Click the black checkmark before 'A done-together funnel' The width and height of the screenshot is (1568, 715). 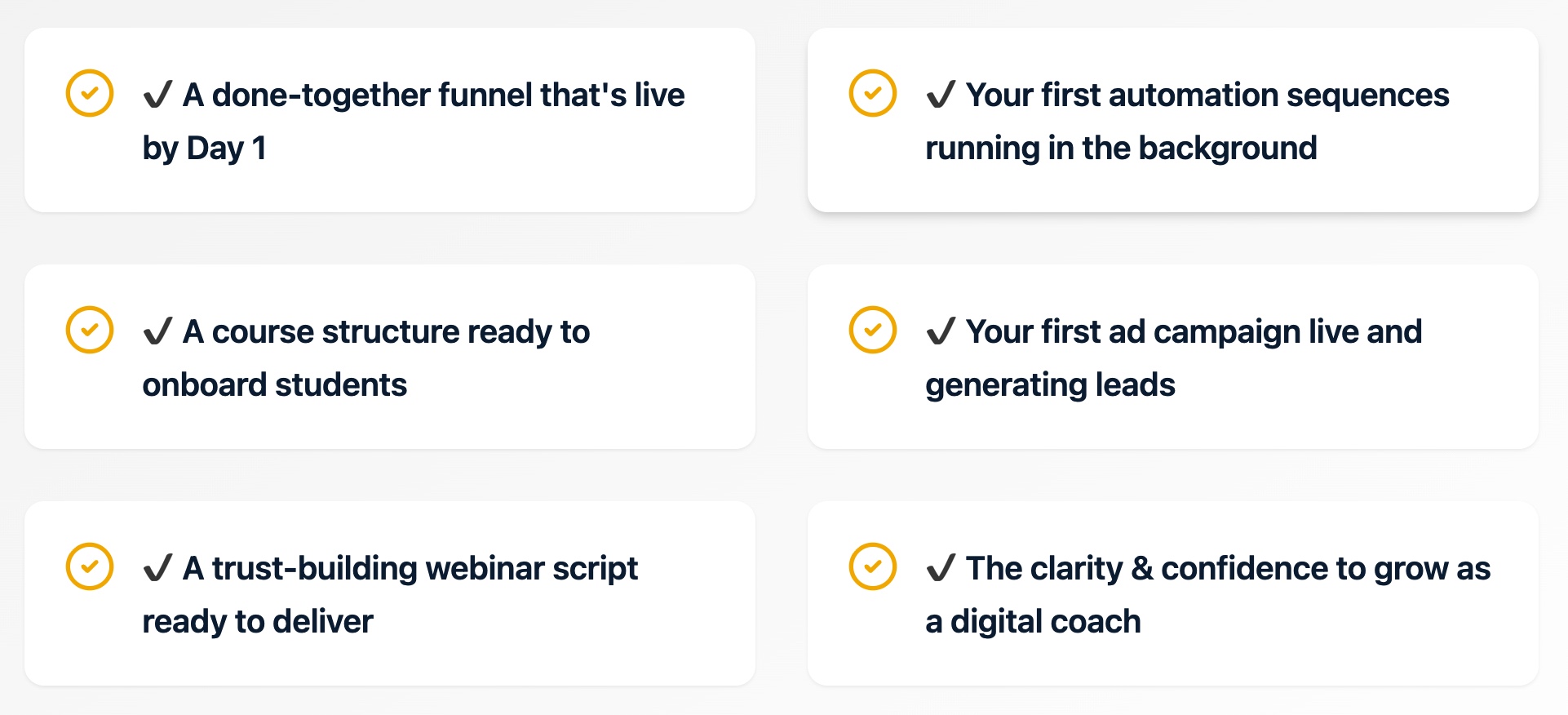click(x=157, y=95)
